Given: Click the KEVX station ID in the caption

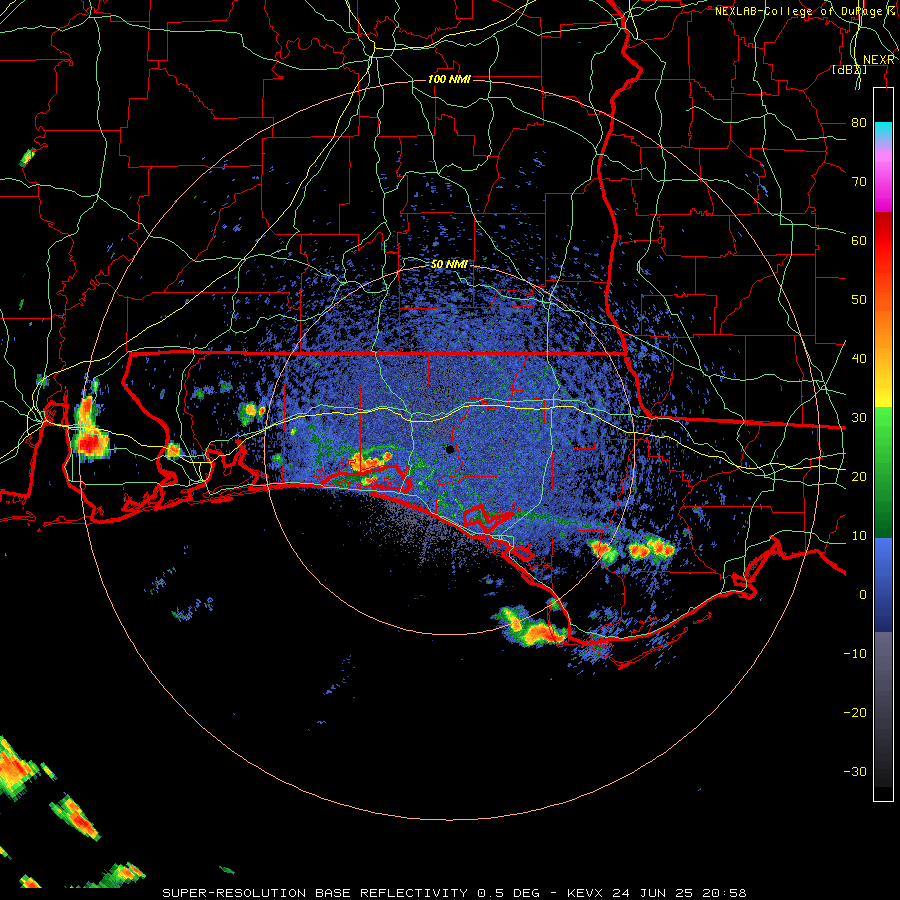Looking at the screenshot, I should point(584,893).
